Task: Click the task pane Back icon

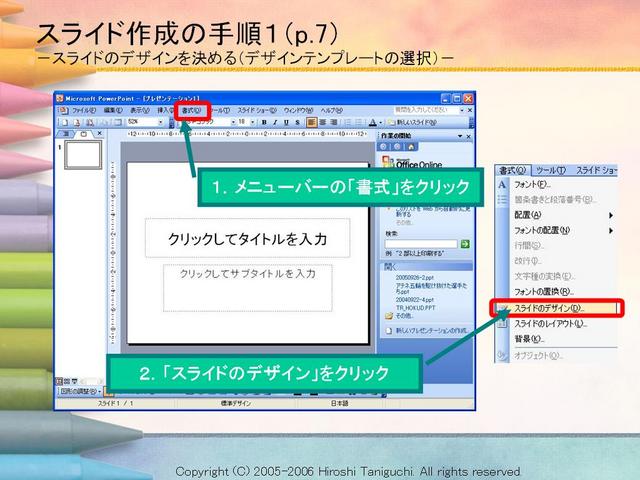Action: click(384, 147)
